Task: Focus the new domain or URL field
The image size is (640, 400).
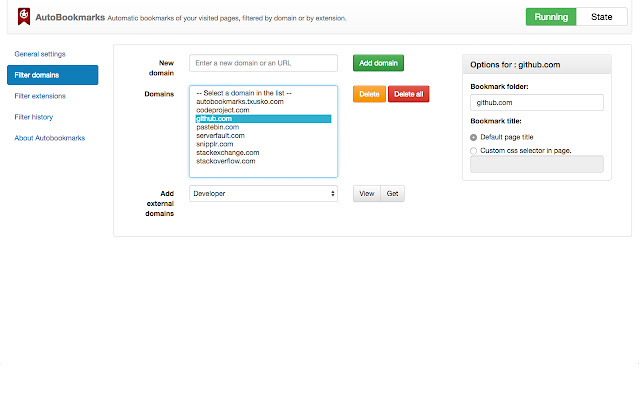Action: [x=263, y=63]
